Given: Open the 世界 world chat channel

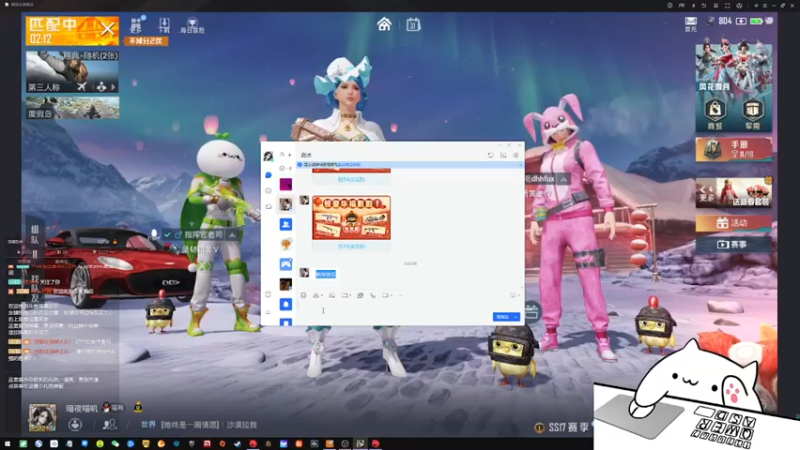Looking at the screenshot, I should [148, 424].
